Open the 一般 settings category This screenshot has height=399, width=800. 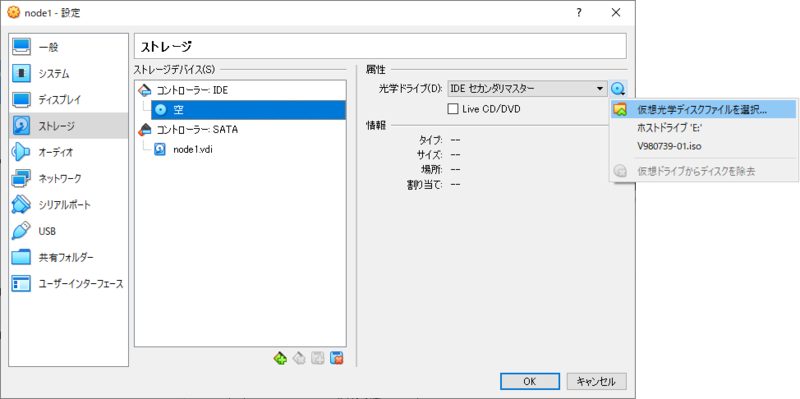coord(68,47)
